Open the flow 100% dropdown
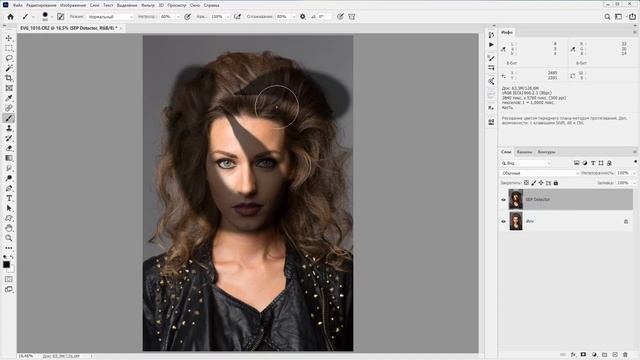Image resolution: width=640 pixels, height=360 pixels. pos(227,17)
